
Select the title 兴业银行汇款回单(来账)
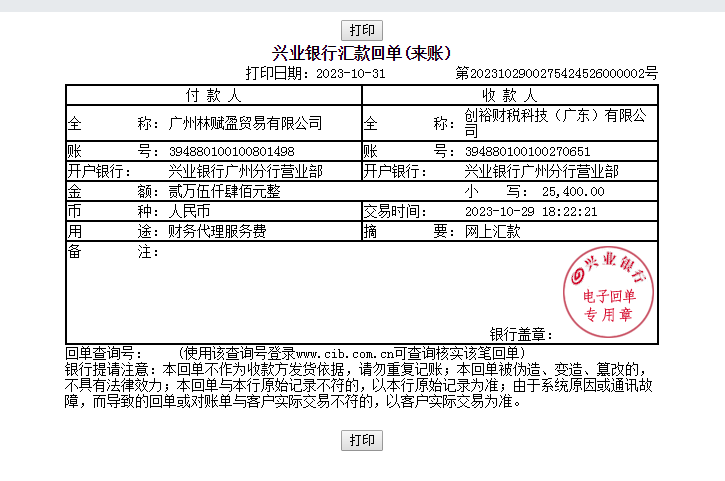click(x=361, y=53)
